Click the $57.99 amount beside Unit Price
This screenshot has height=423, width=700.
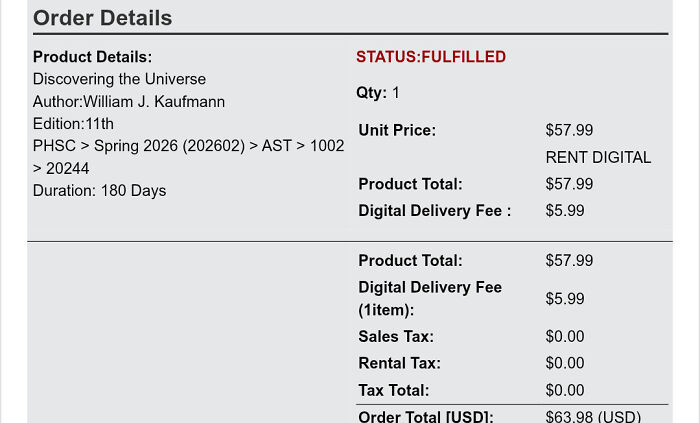[x=569, y=130]
